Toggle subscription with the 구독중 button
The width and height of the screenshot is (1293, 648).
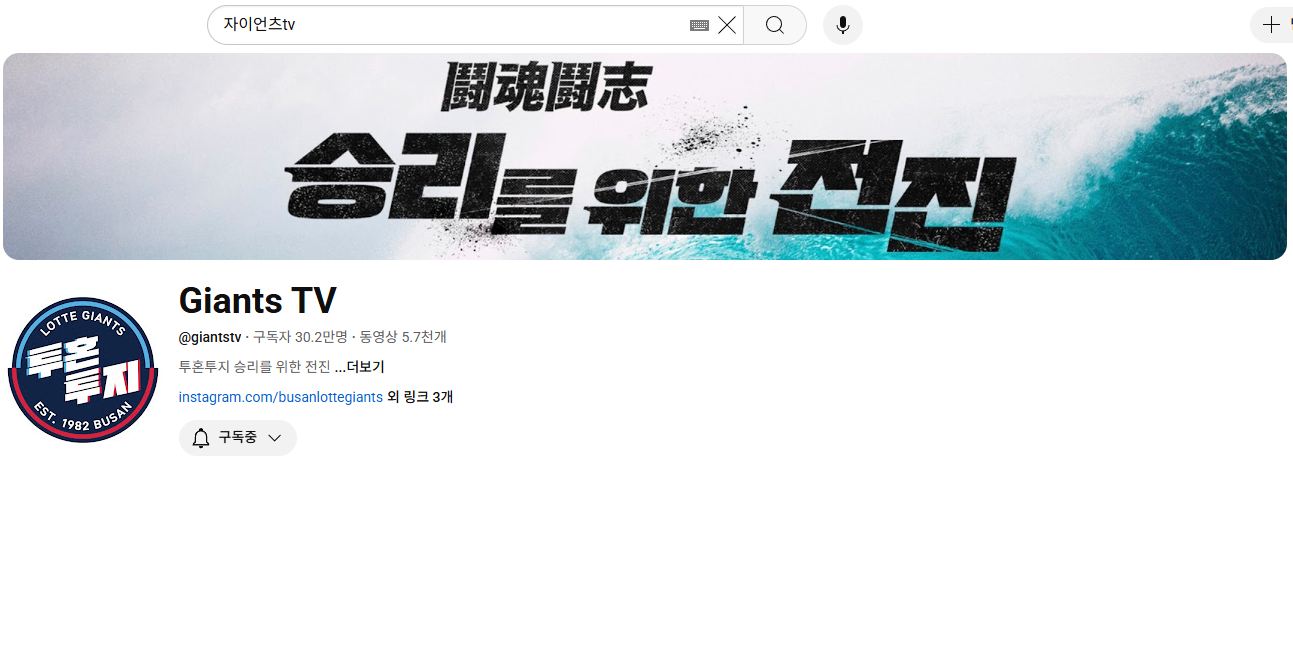(x=238, y=438)
